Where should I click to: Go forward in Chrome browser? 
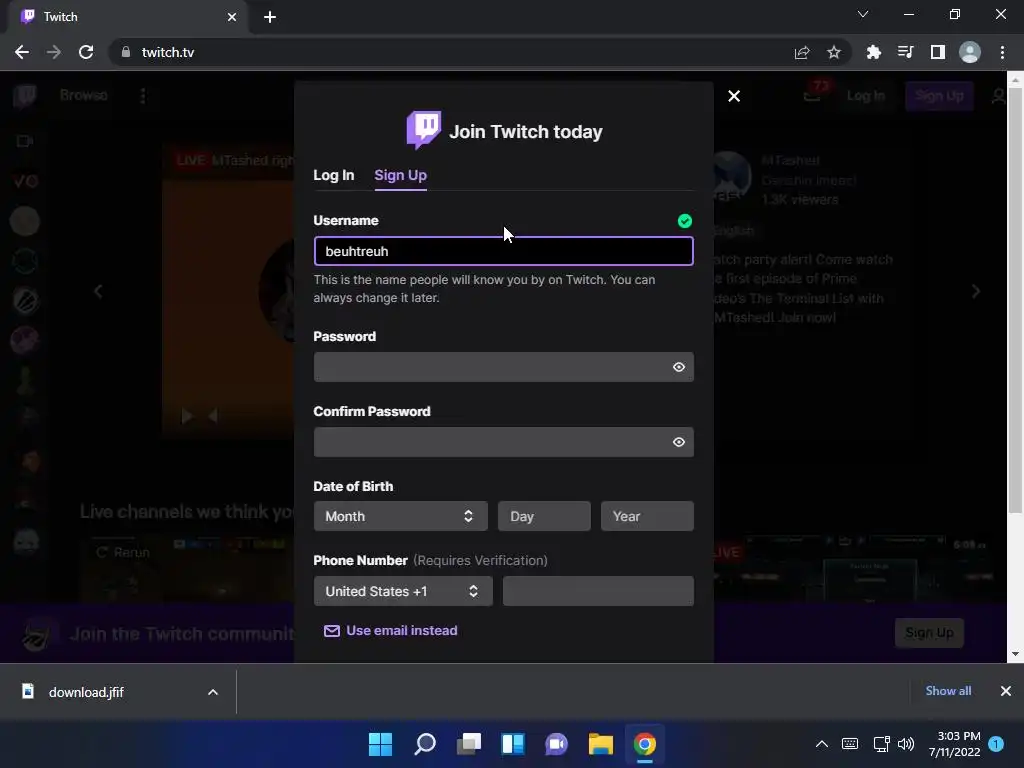pyautogui.click(x=54, y=52)
